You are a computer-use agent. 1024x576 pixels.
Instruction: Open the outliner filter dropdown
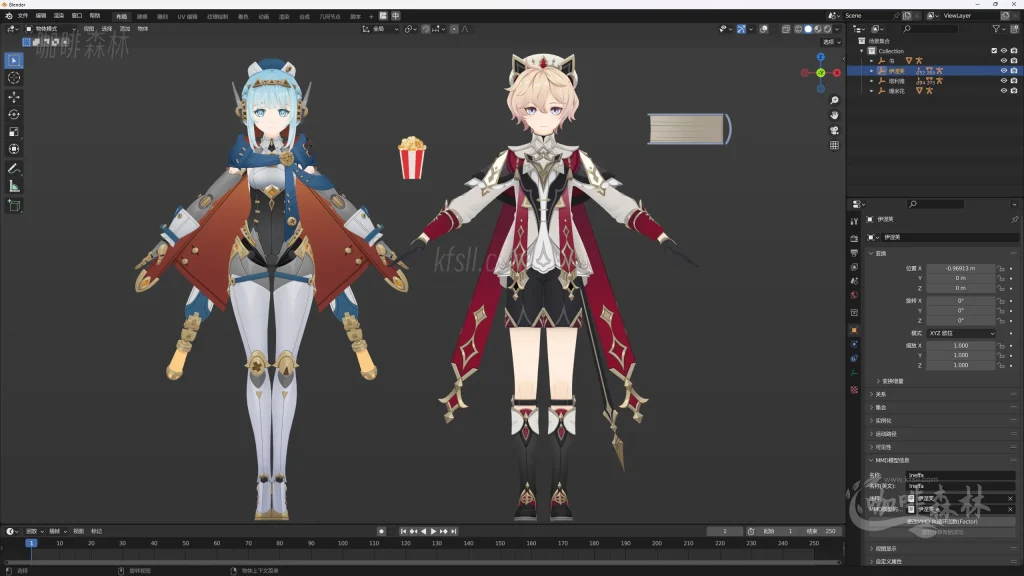pyautogui.click(x=999, y=29)
